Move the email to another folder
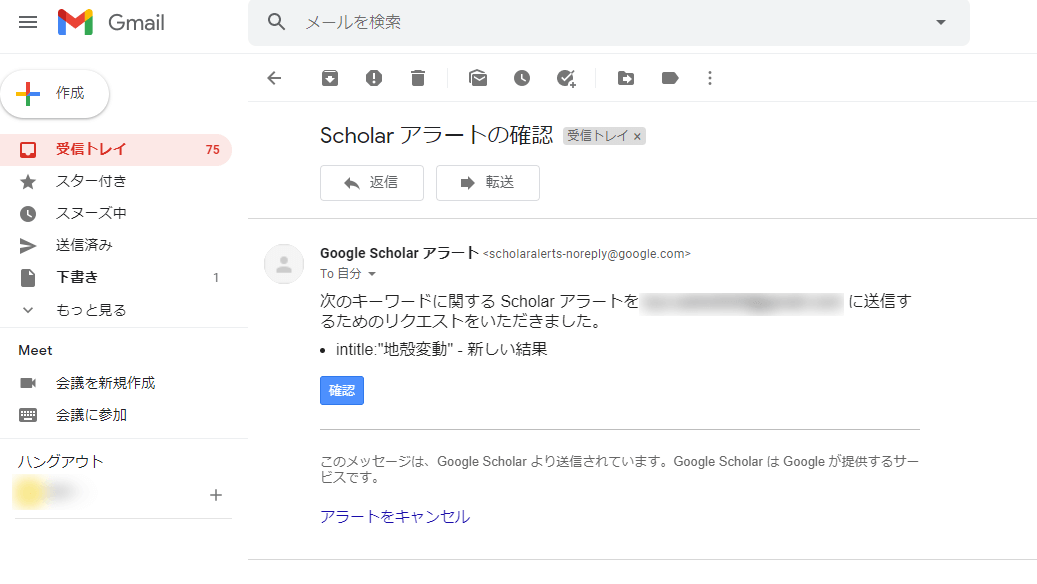This screenshot has width=1037, height=584. click(626, 78)
